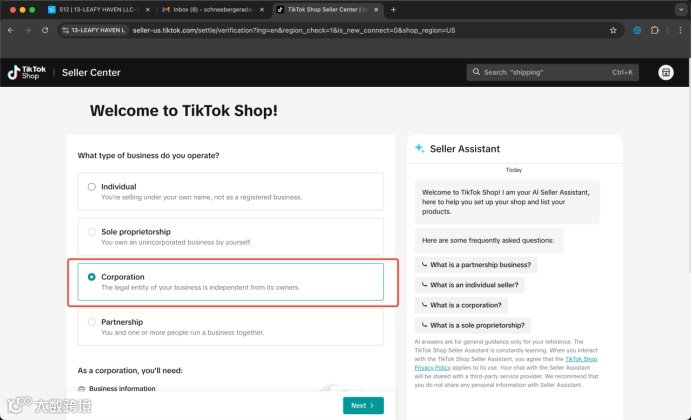Bookmark this page with star icon
Screen dimensions: 692x420
pyautogui.click(x=613, y=30)
